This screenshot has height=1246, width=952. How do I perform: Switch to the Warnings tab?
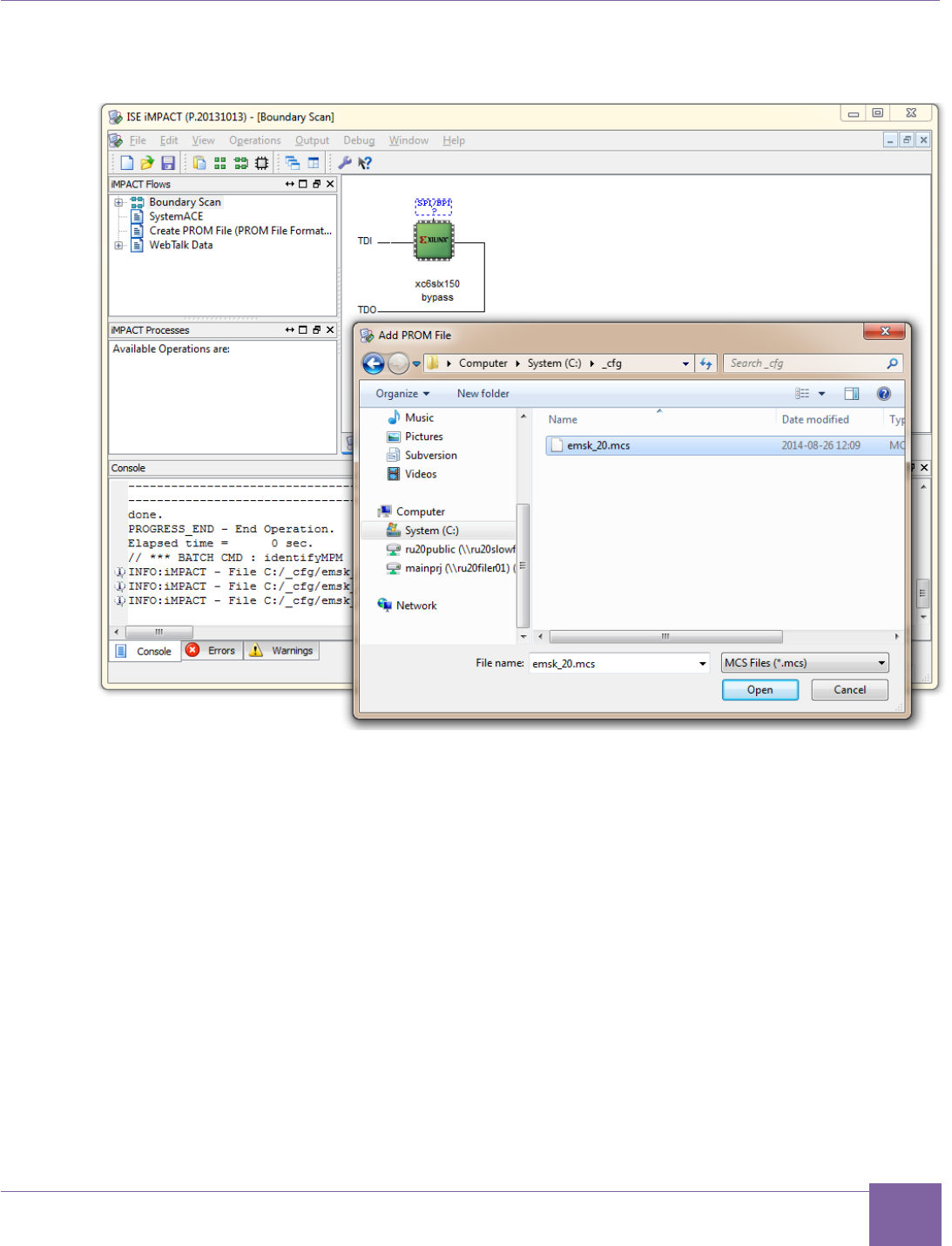coord(281,651)
